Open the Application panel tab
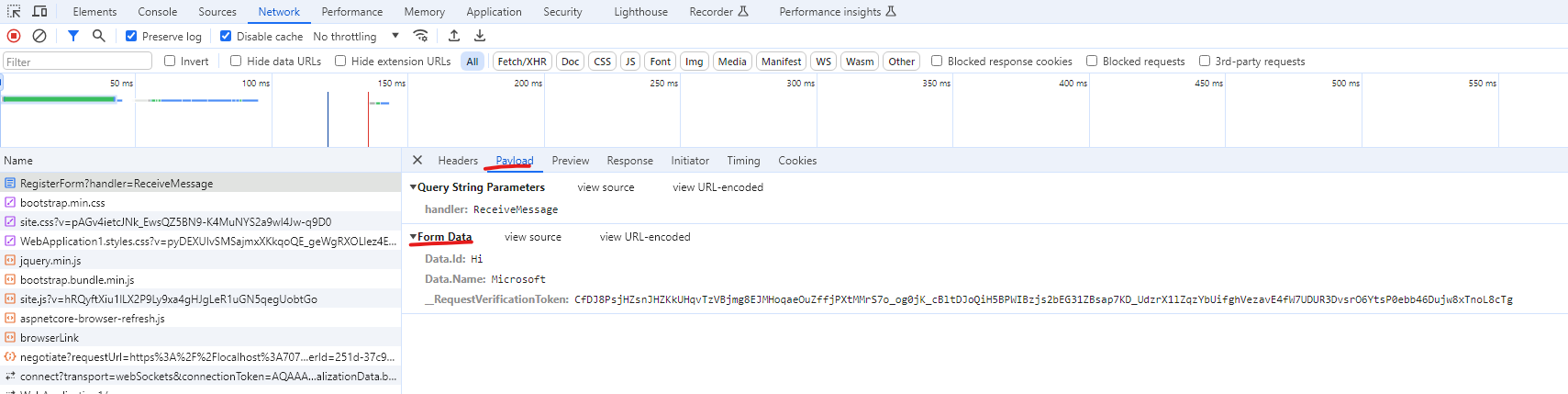This screenshot has width=1568, height=394. tap(494, 12)
